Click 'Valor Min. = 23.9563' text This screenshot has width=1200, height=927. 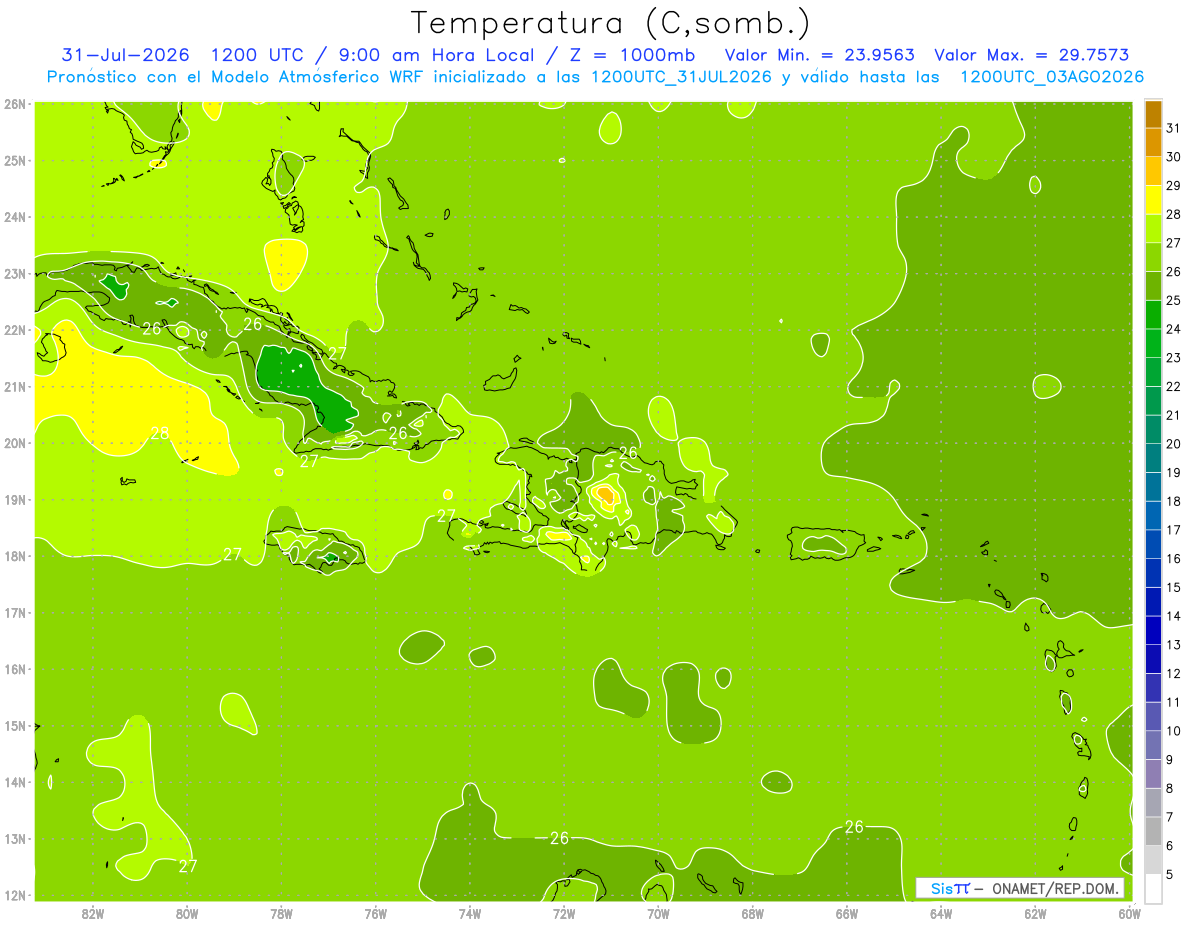(x=820, y=55)
